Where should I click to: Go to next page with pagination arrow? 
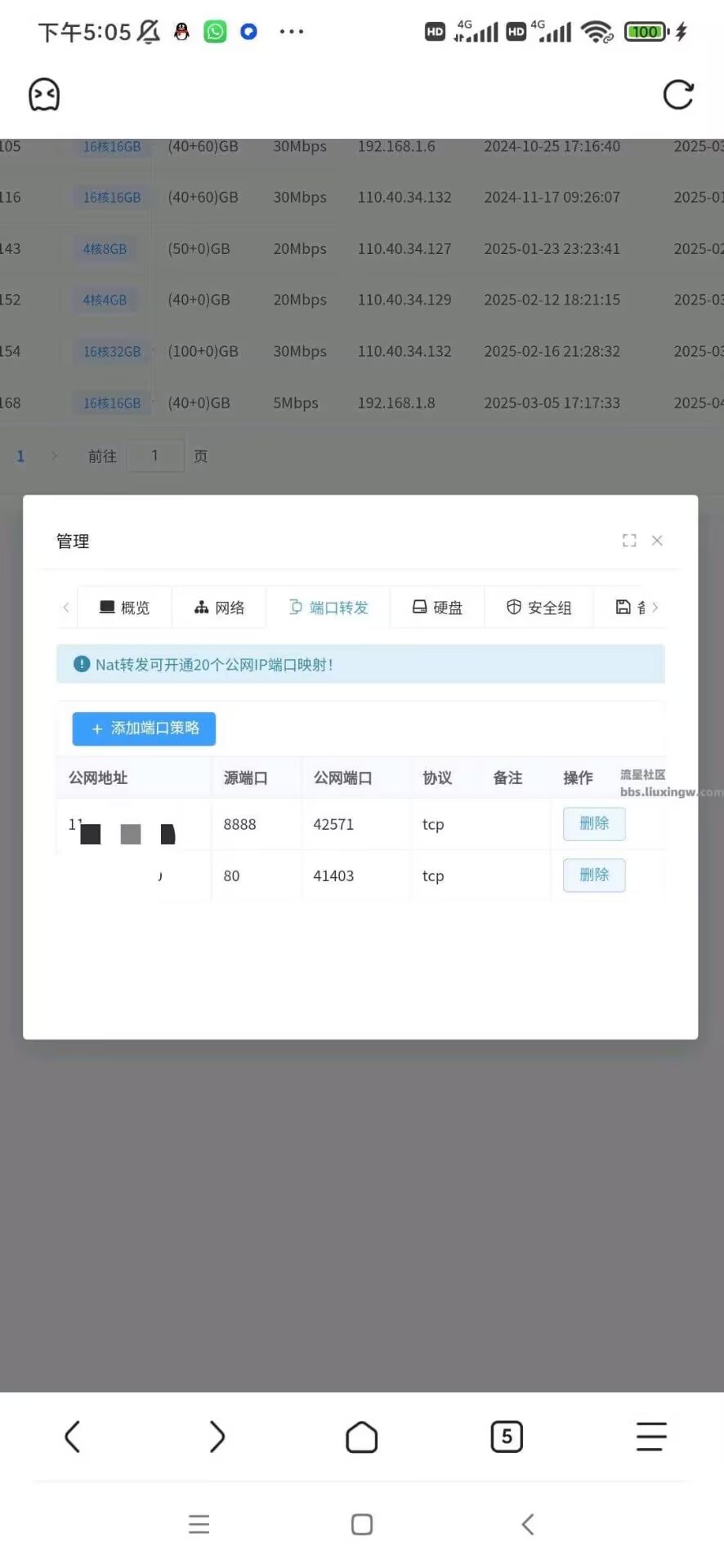pos(55,456)
